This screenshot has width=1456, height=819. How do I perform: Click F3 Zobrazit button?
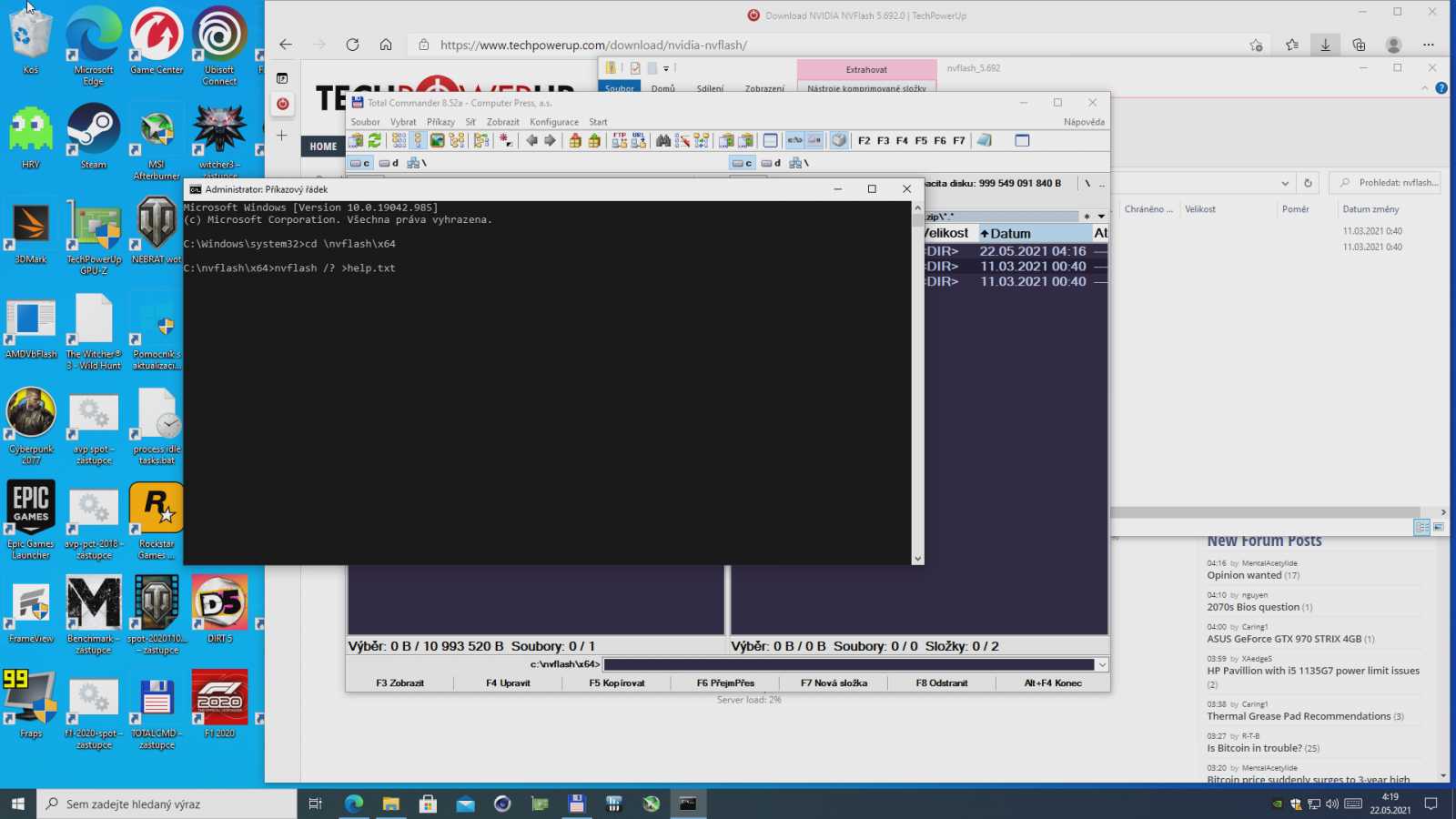click(400, 682)
